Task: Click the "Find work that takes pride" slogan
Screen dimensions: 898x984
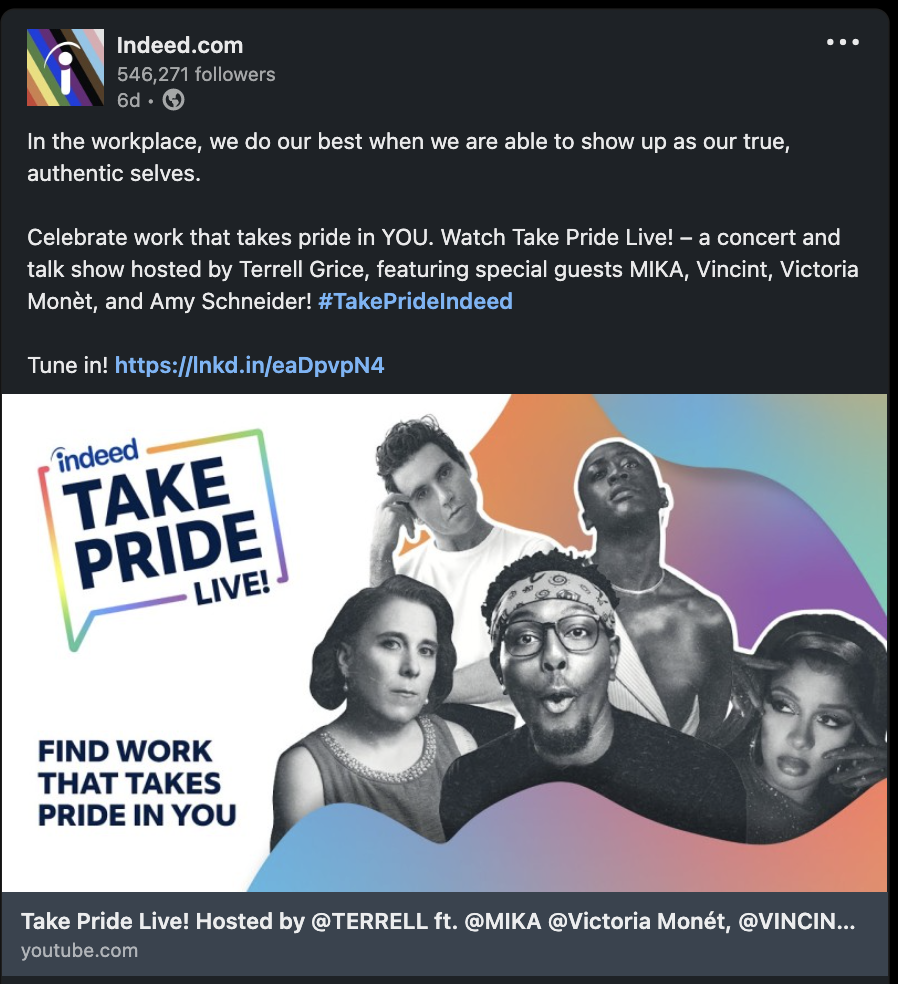Action: 136,783
